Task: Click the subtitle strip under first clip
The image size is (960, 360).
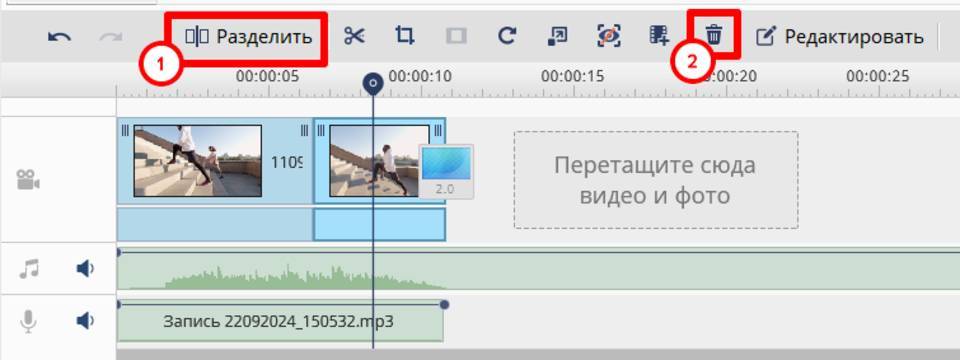Action: point(215,224)
